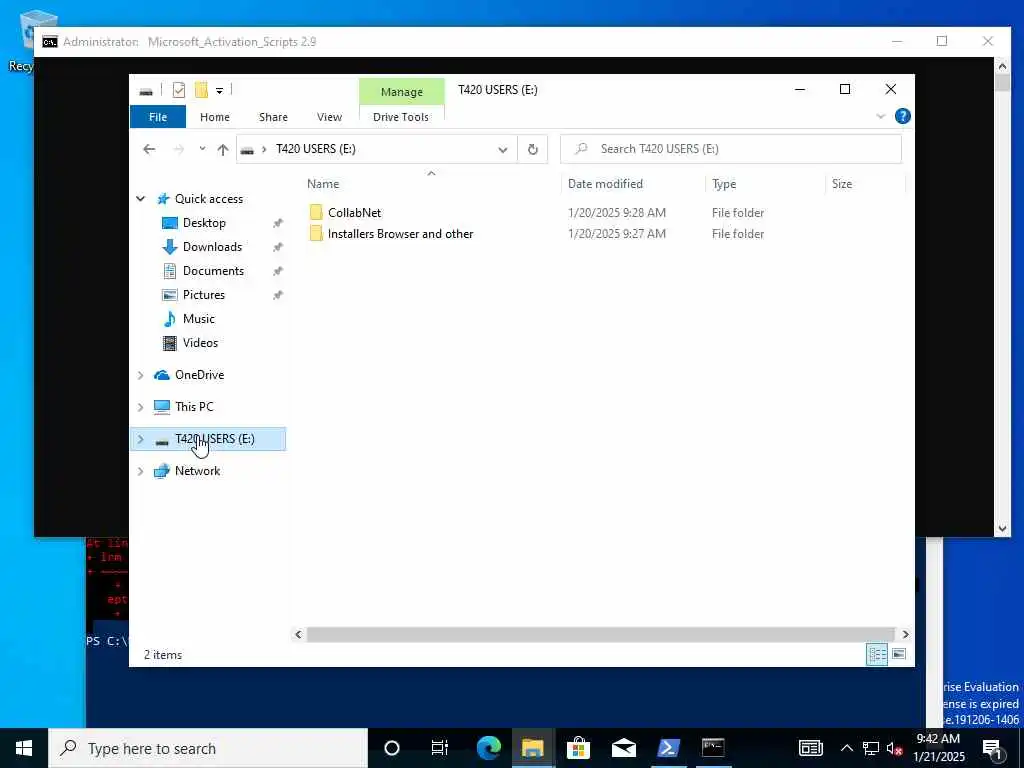
Task: Click the Help question mark icon
Action: pyautogui.click(x=903, y=116)
